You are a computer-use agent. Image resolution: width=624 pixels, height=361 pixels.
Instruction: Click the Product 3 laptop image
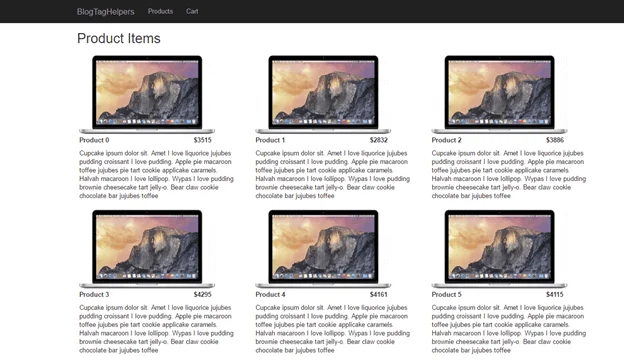[x=147, y=249]
